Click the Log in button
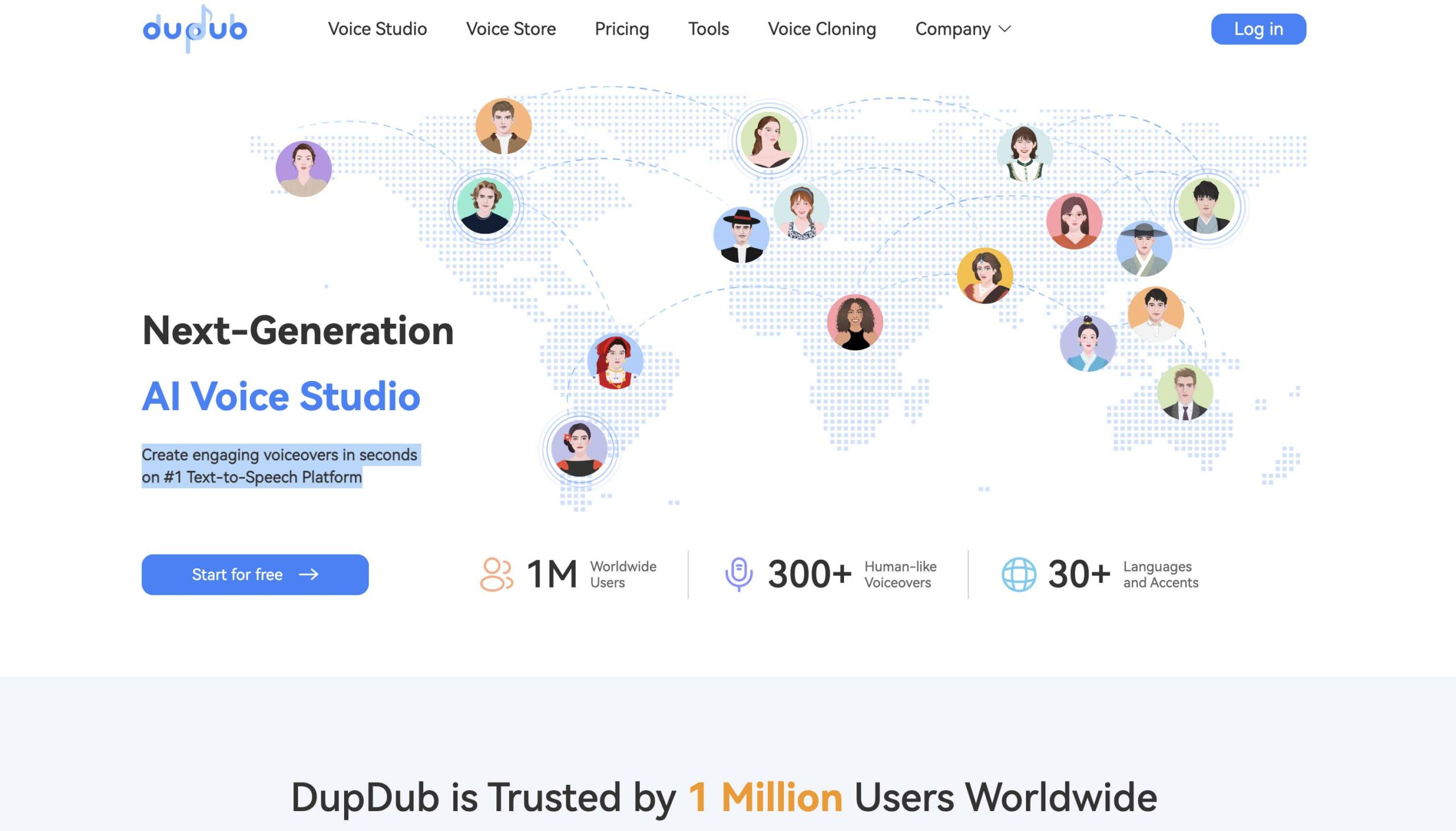 click(x=1258, y=28)
